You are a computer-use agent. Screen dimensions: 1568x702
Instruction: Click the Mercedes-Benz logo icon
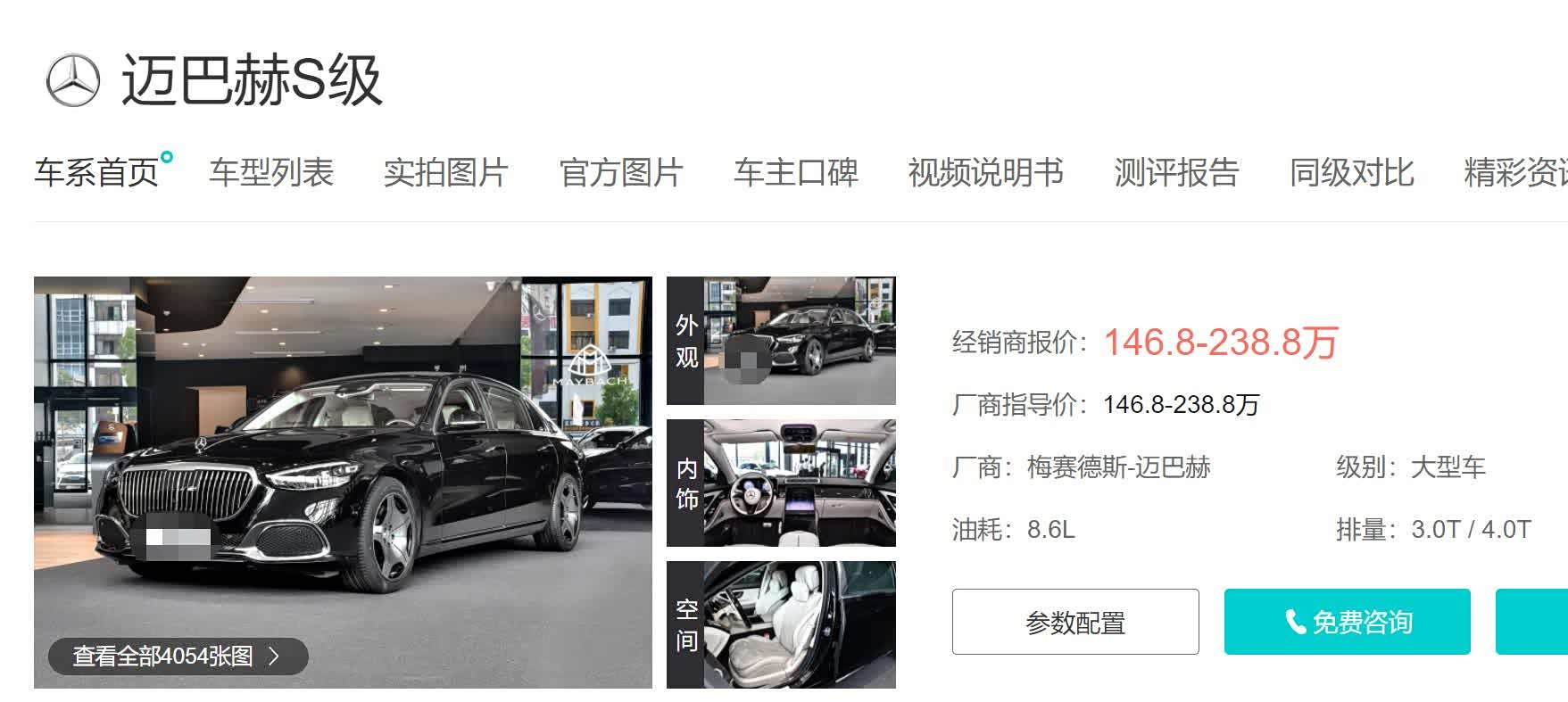coord(73,80)
